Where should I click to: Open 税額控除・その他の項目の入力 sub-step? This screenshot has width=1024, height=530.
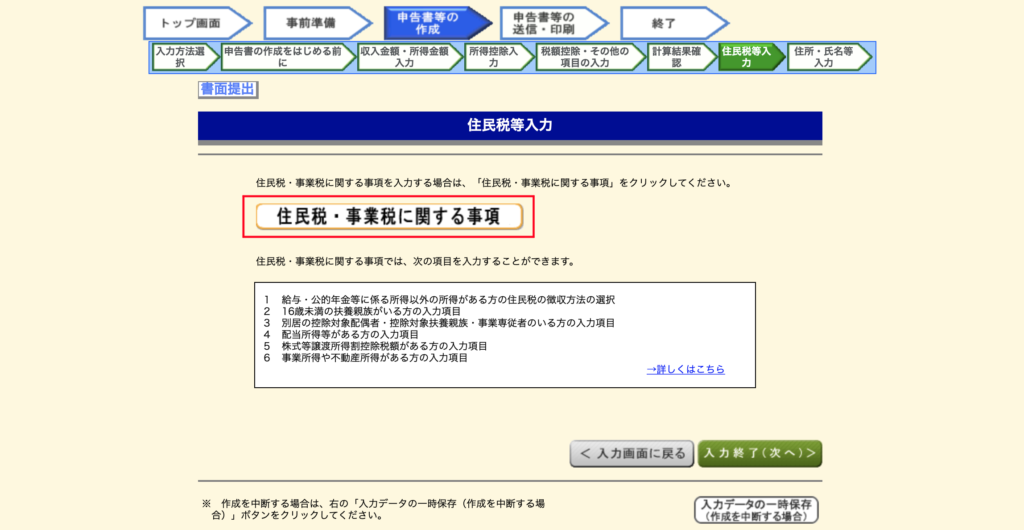587,56
